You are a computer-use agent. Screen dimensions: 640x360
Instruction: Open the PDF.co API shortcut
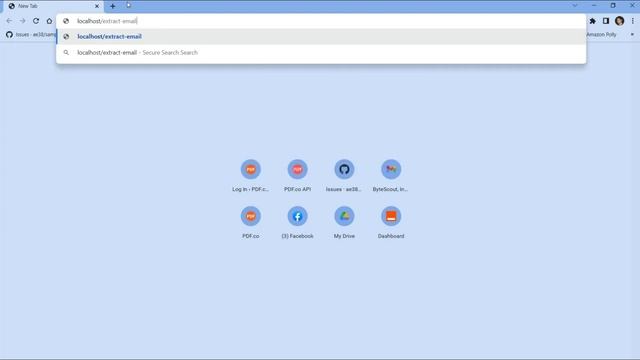(x=298, y=176)
